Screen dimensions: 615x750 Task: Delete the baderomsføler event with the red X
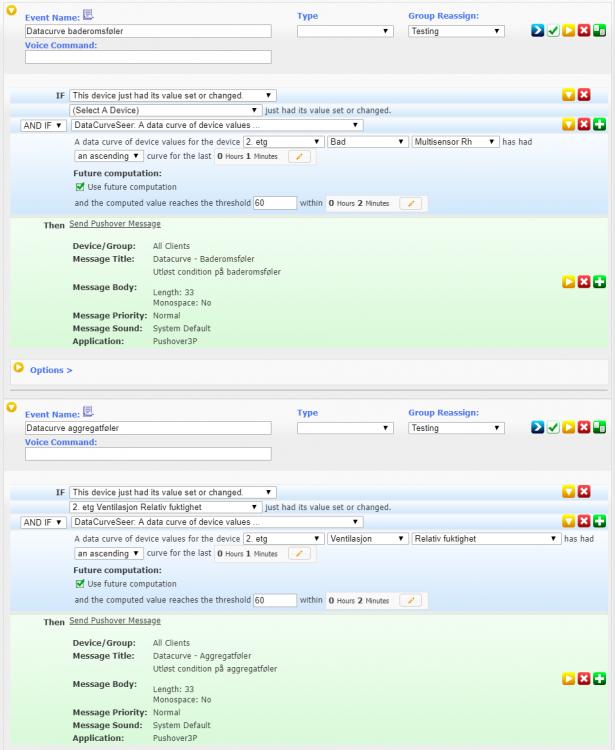click(x=584, y=31)
